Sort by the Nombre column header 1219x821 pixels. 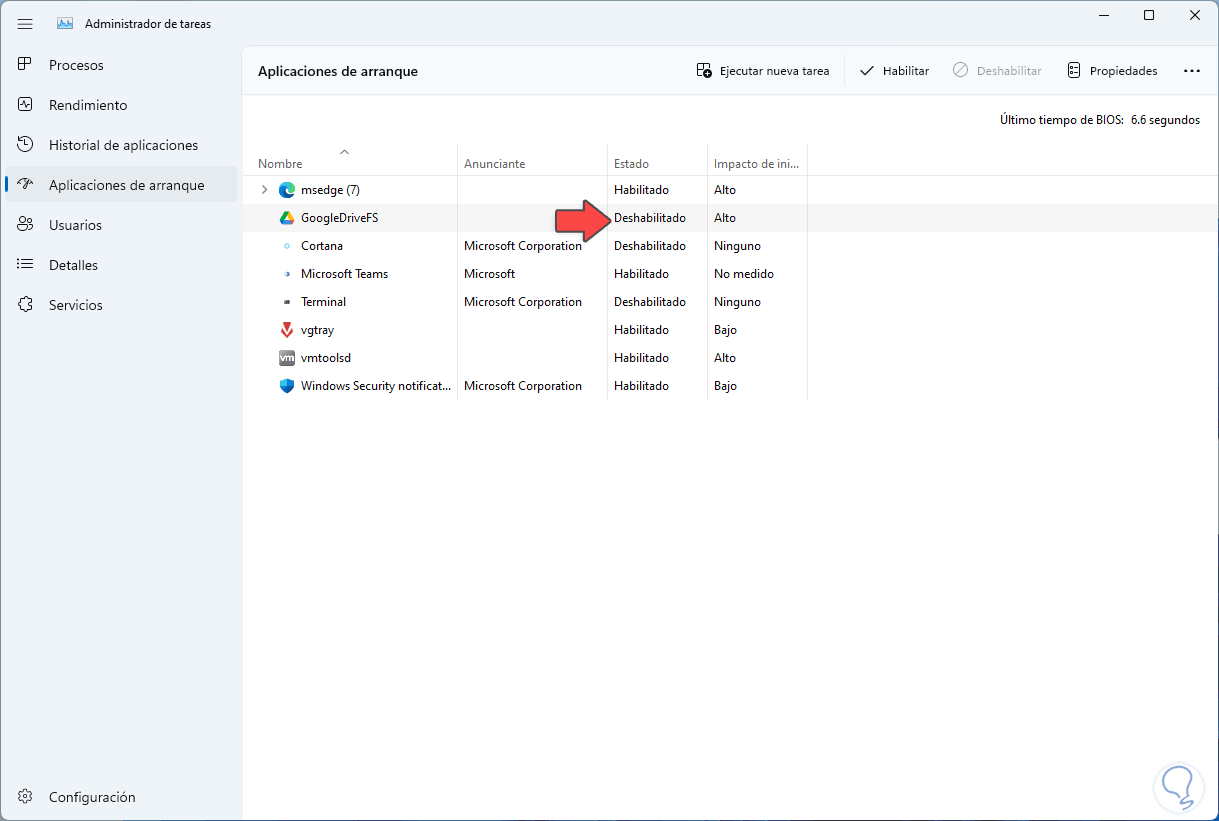point(280,164)
